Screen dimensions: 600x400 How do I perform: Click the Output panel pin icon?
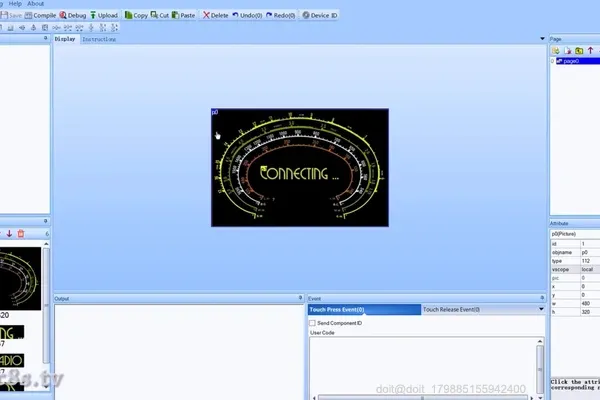[x=300, y=297]
